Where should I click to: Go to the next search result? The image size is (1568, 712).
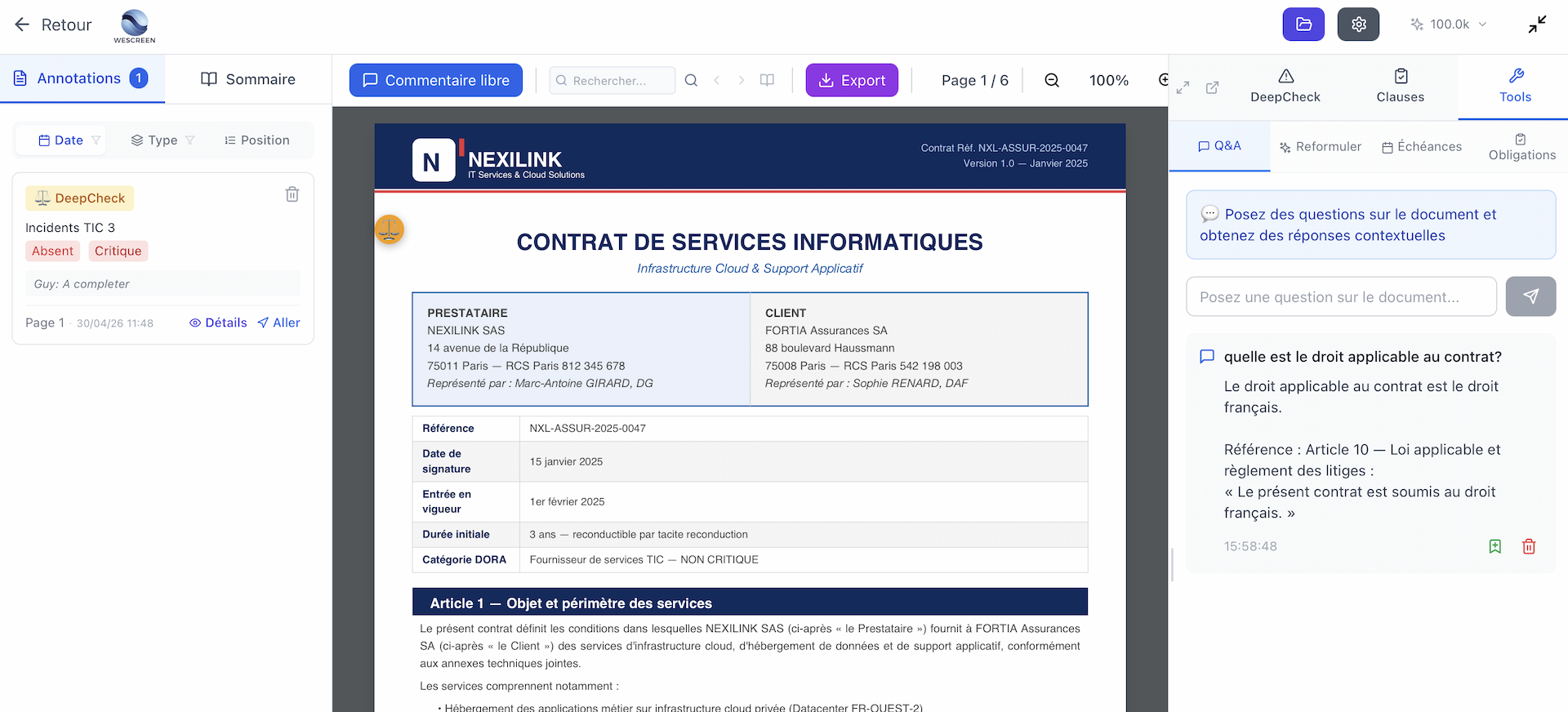click(742, 80)
